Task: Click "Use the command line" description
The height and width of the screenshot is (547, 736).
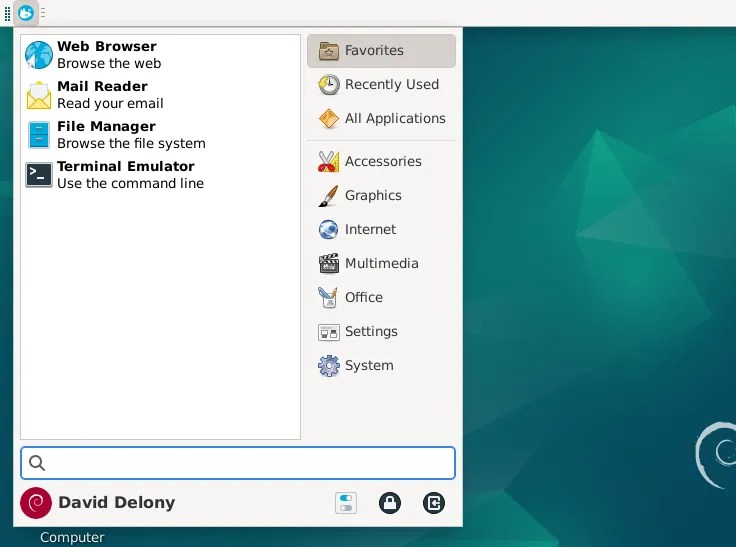Action: (130, 183)
